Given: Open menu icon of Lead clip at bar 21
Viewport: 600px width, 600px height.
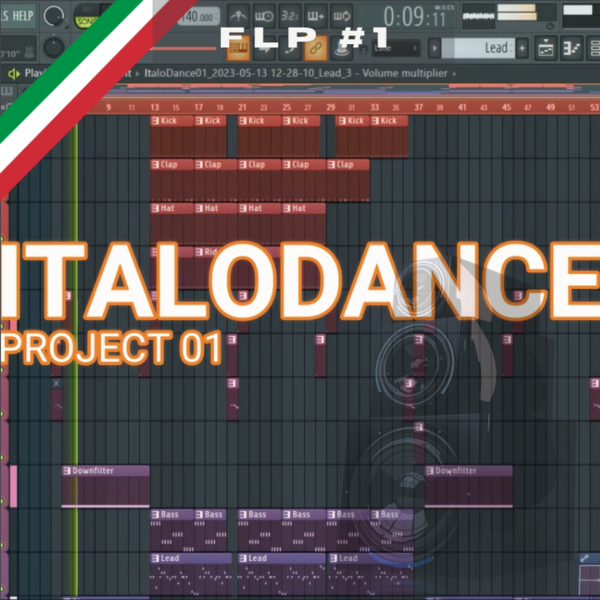Looking at the screenshot, I should click(243, 559).
